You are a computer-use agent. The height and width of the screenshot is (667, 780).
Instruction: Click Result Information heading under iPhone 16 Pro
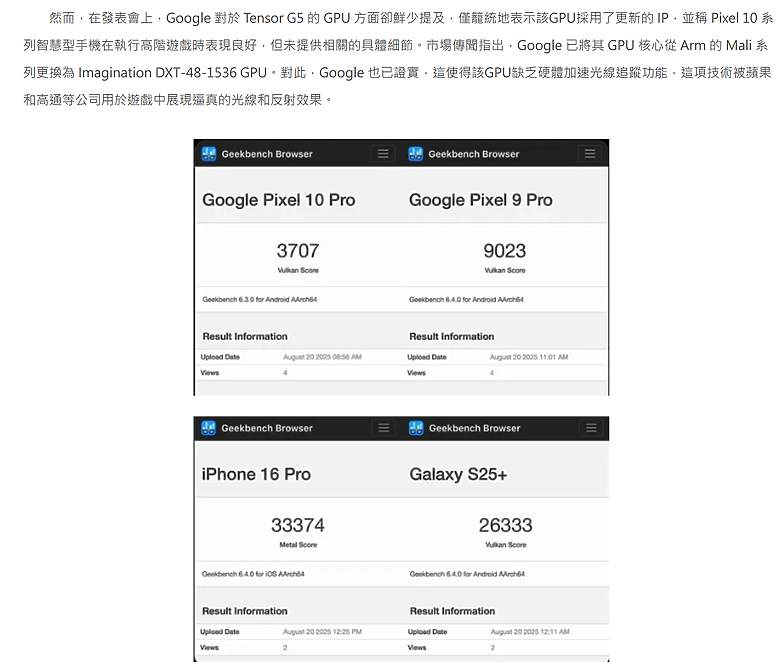[x=245, y=611]
